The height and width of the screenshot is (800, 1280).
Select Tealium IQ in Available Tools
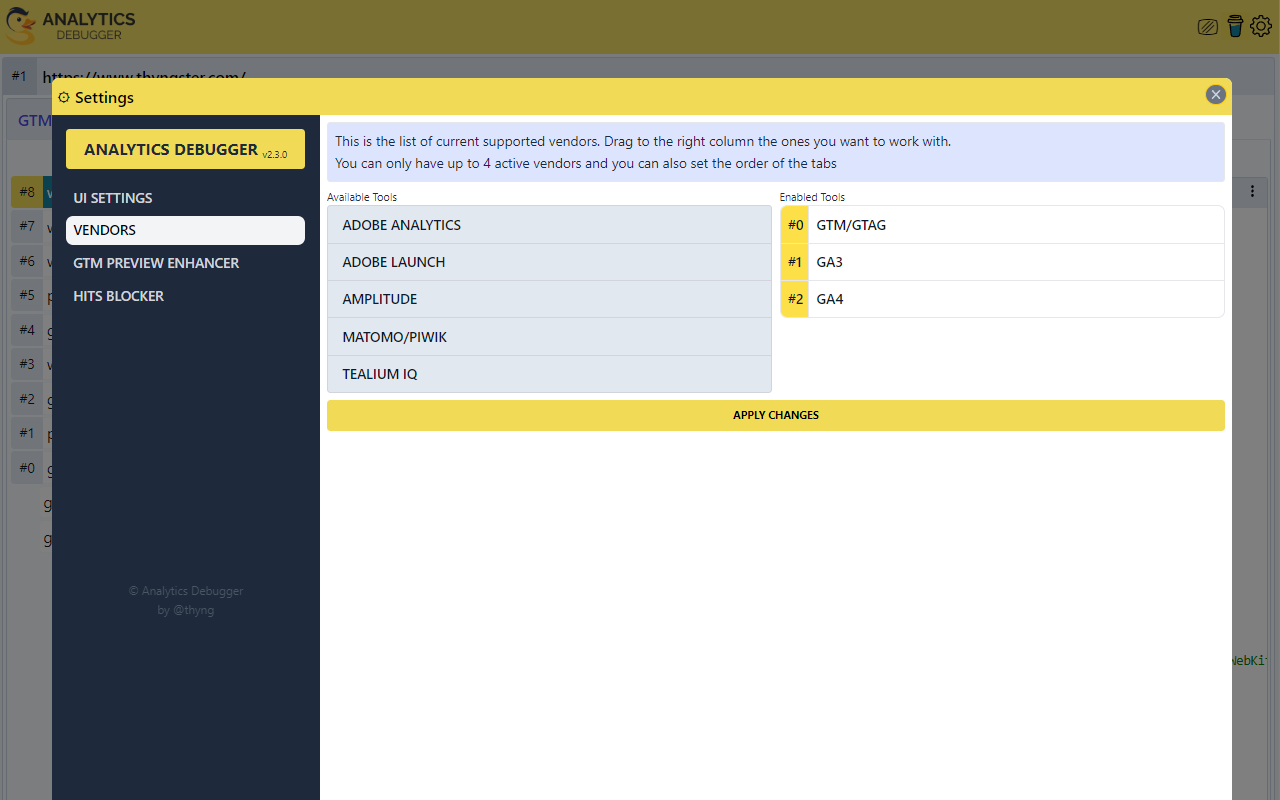(549, 374)
